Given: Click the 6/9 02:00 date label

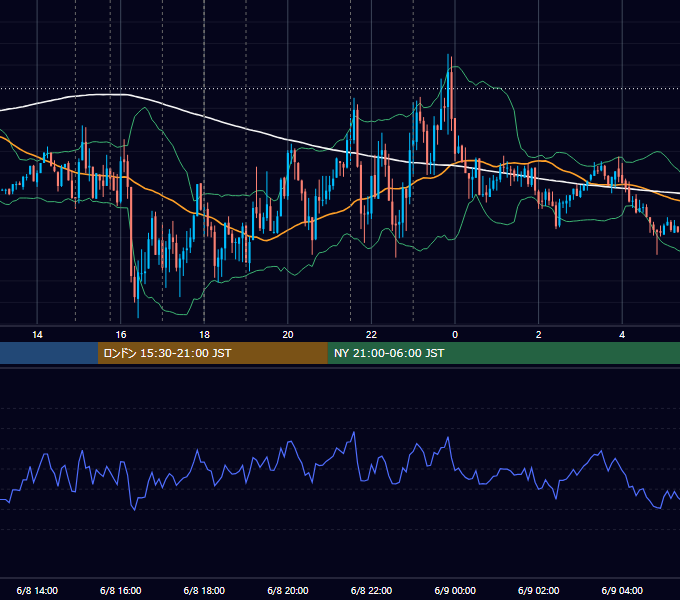Looking at the screenshot, I should click(539, 591).
